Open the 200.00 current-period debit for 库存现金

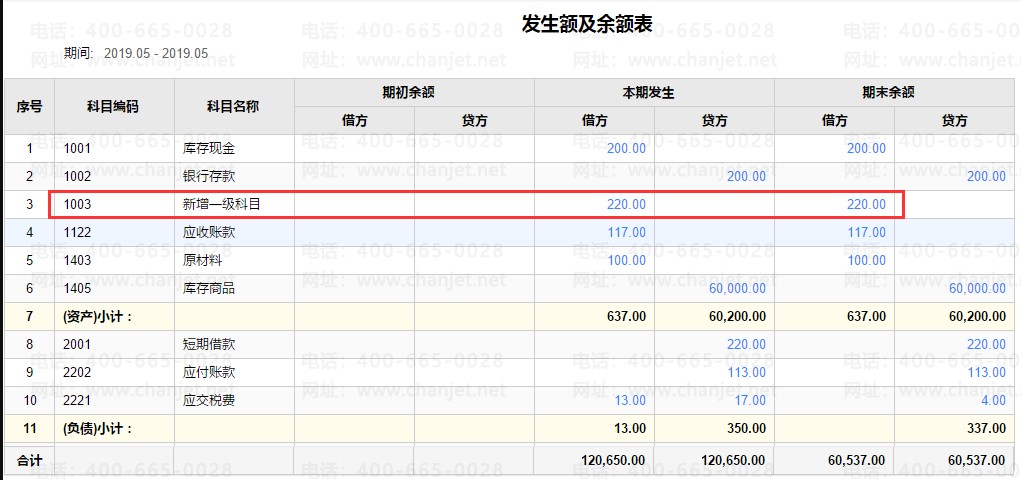[626, 148]
